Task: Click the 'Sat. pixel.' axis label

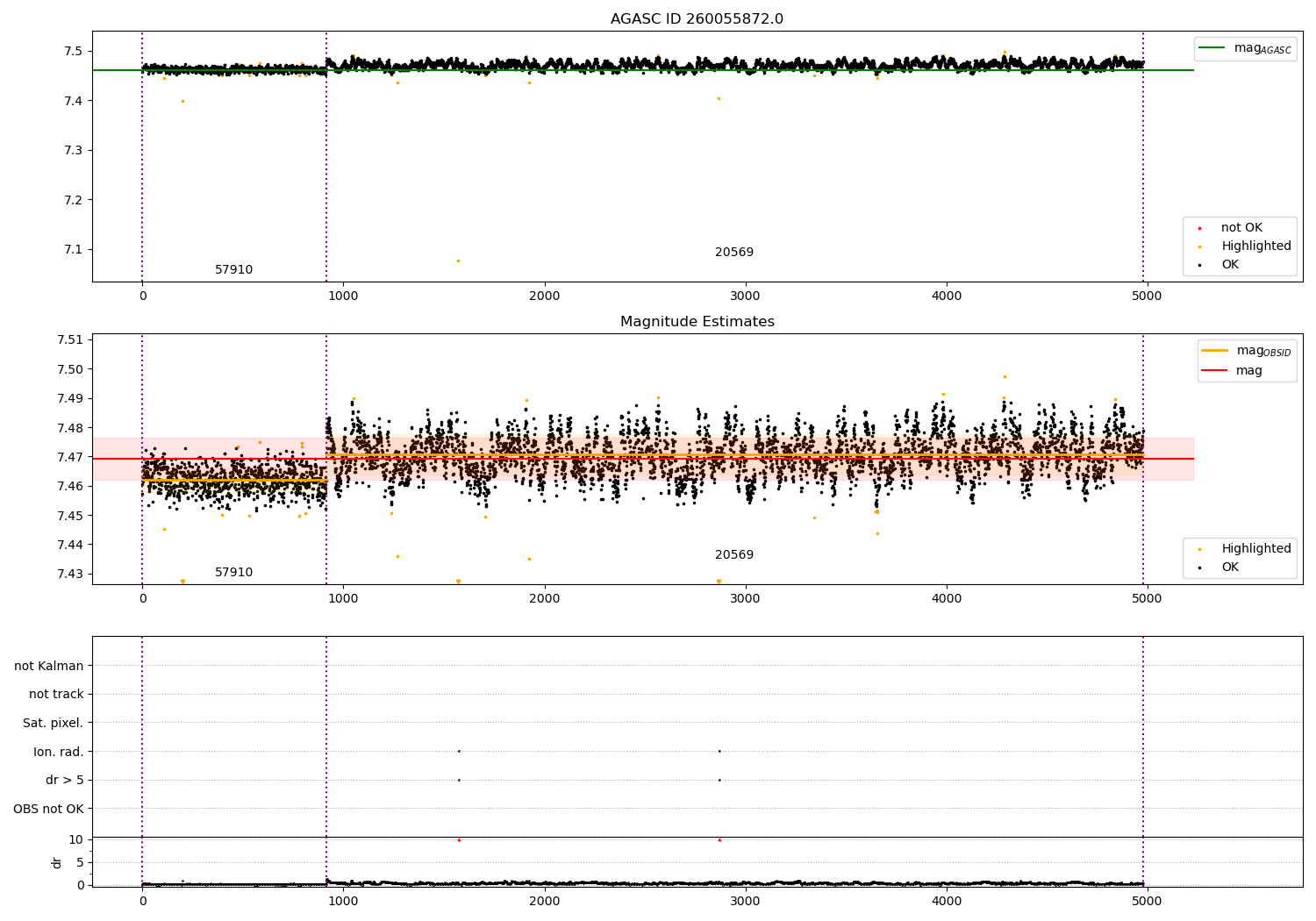Action: (x=53, y=723)
